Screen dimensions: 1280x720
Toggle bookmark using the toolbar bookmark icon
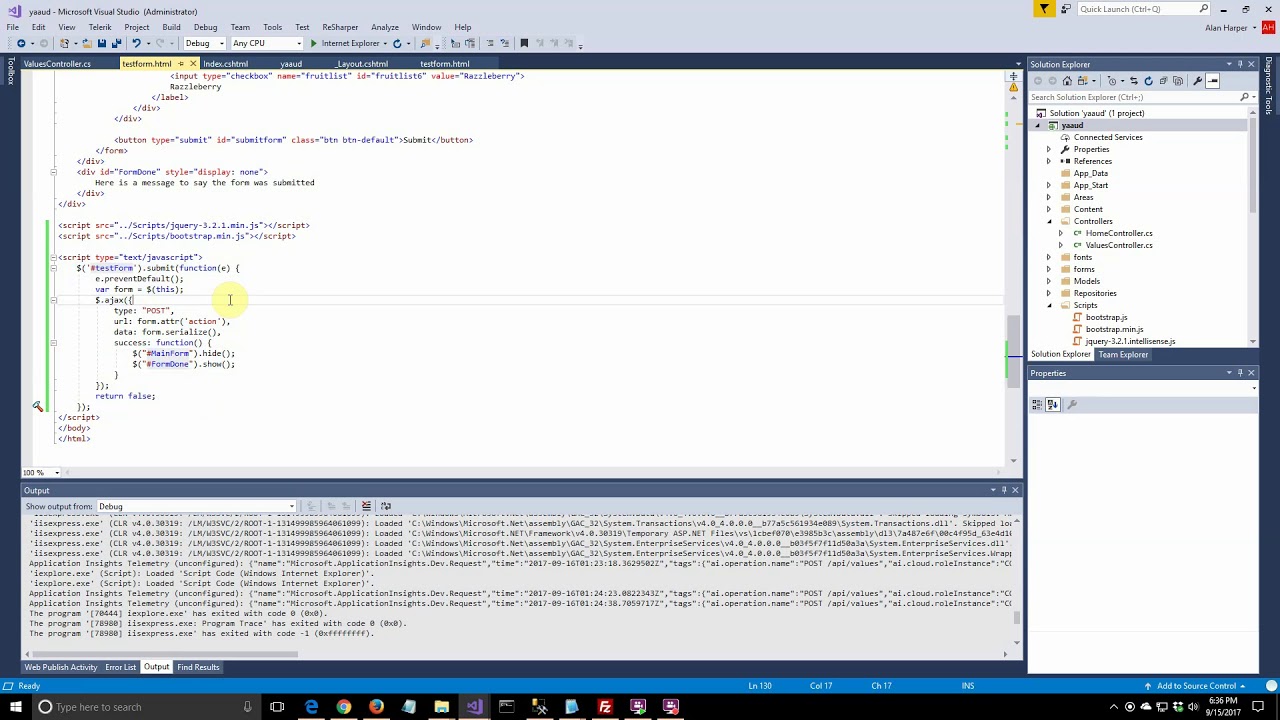click(x=523, y=43)
